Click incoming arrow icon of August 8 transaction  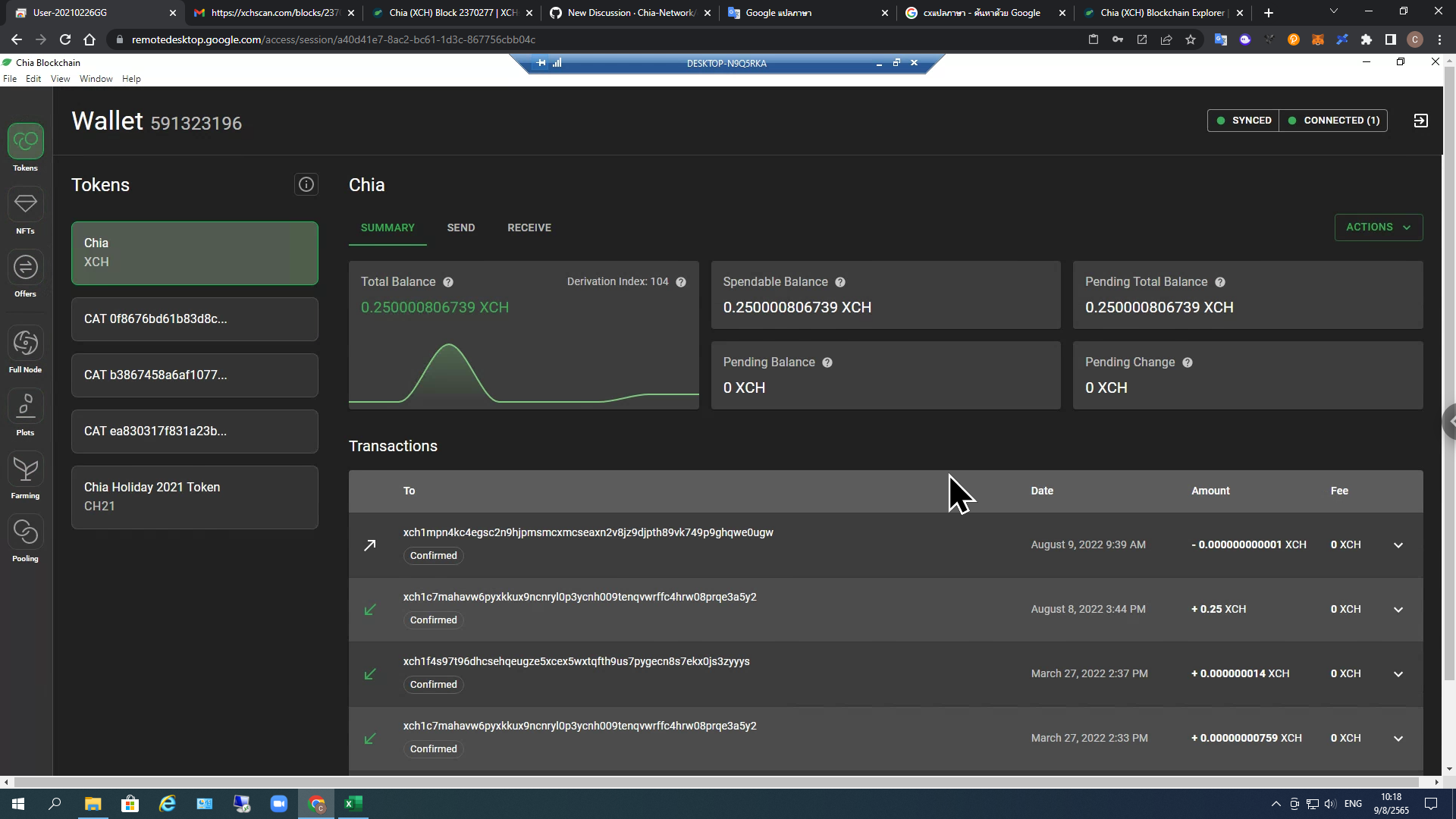(x=370, y=610)
